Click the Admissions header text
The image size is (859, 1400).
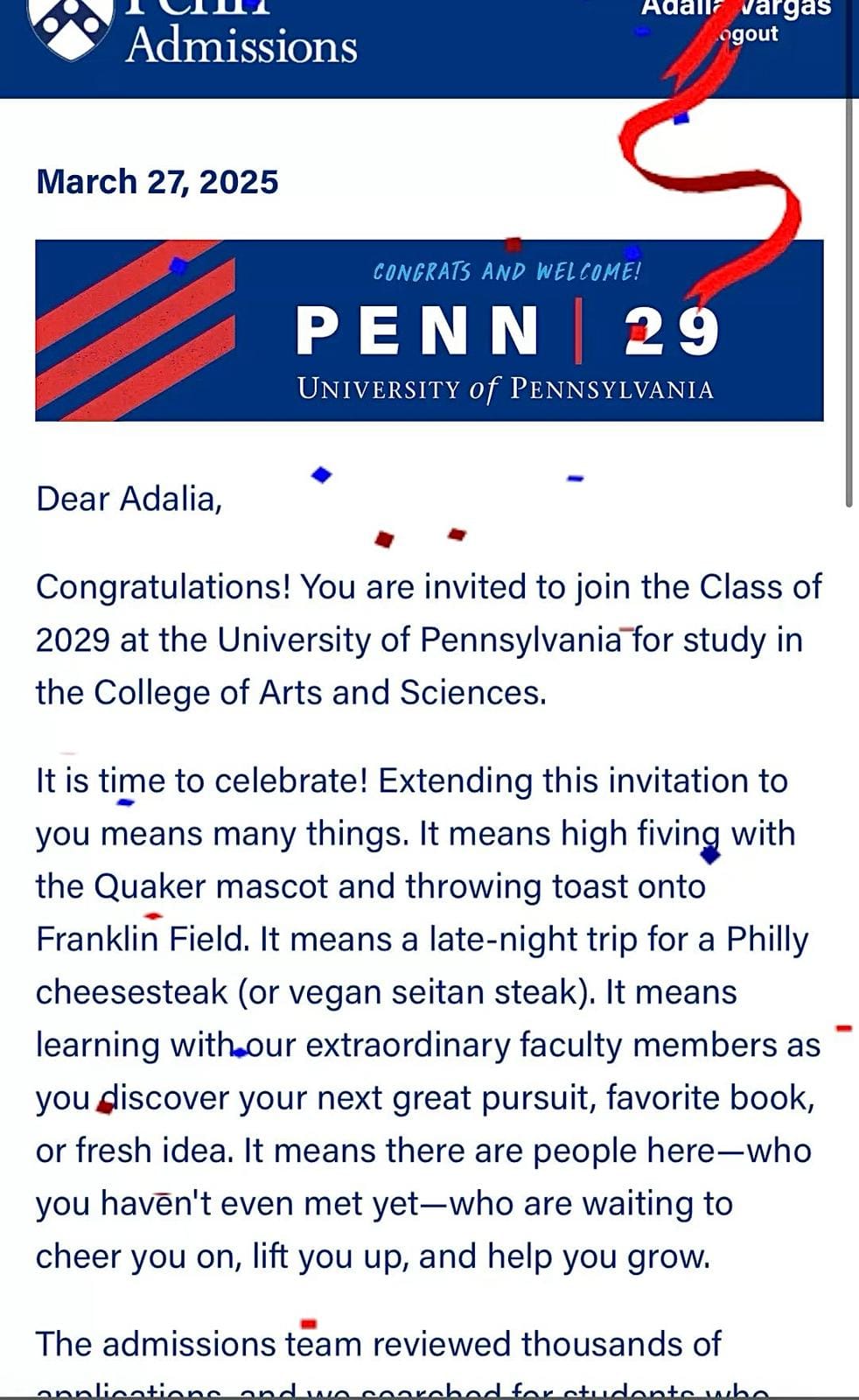click(241, 45)
